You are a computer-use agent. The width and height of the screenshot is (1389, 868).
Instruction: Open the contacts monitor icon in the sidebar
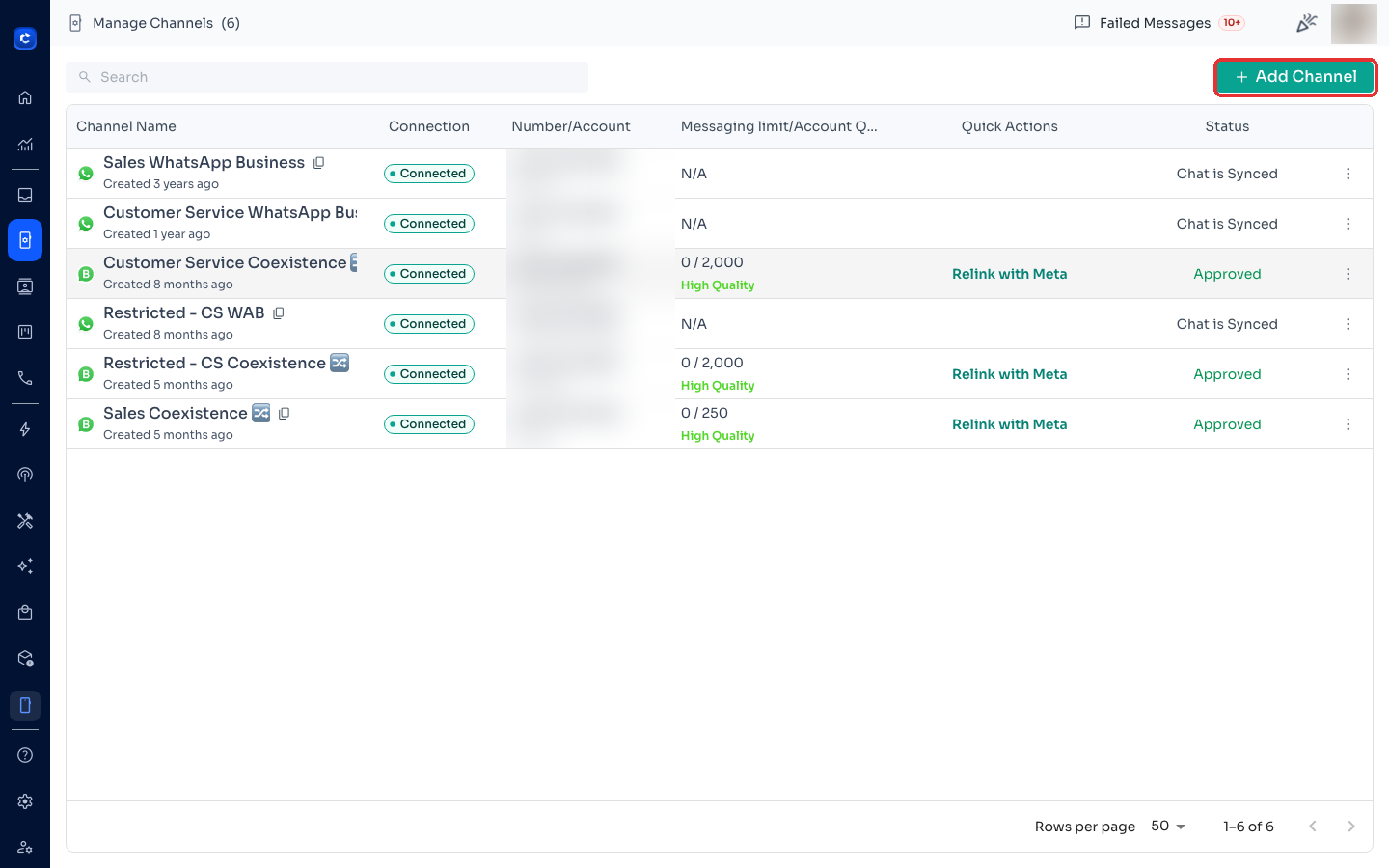click(25, 286)
